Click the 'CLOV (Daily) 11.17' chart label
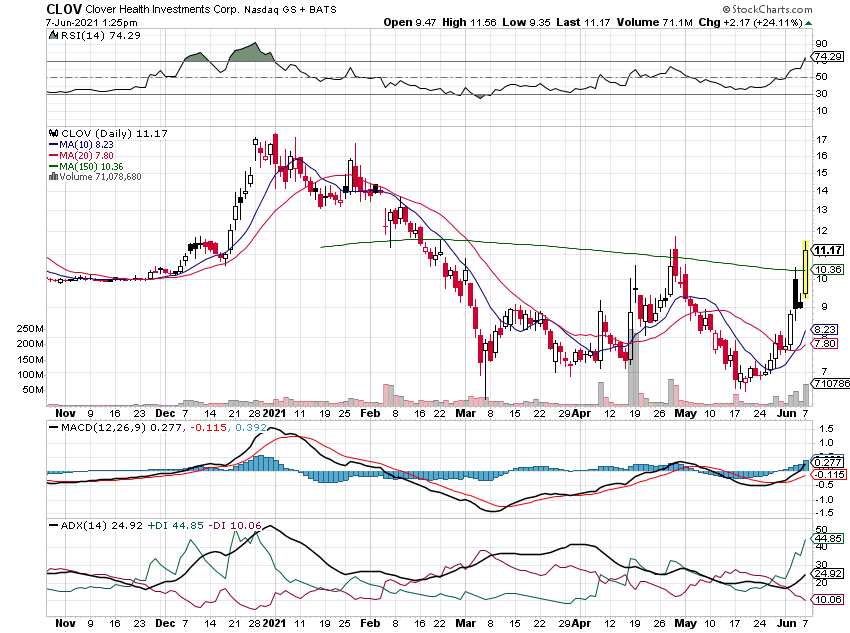The image size is (850, 633). [x=114, y=133]
